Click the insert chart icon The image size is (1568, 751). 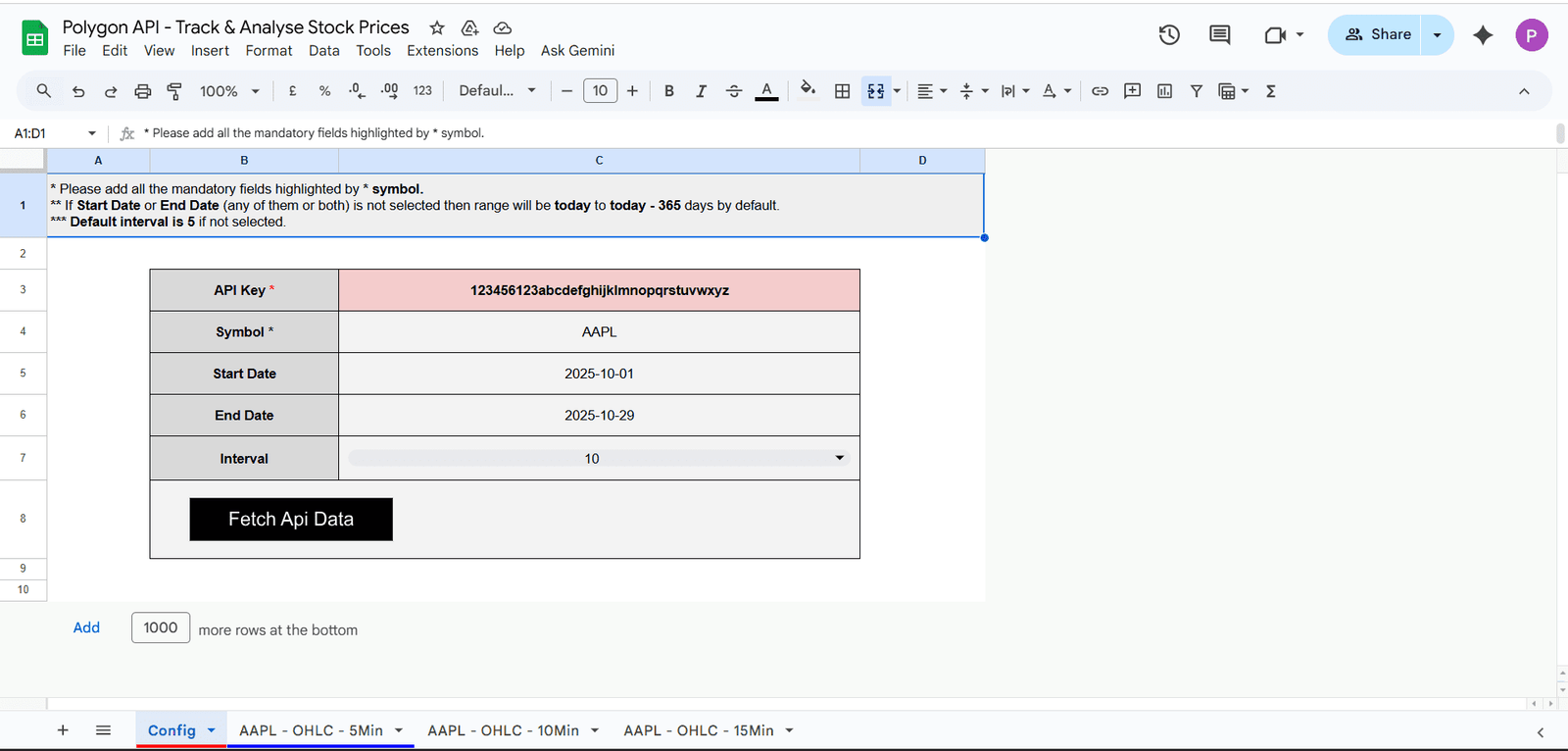(1164, 91)
